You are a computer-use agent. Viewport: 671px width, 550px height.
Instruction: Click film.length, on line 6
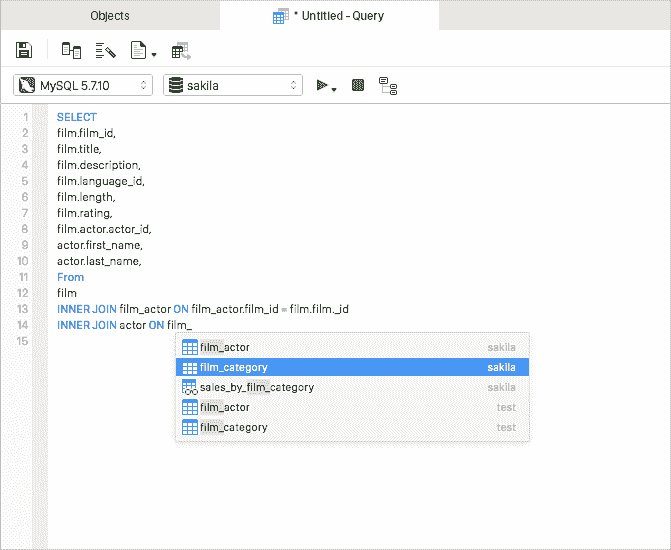[x=86, y=197]
